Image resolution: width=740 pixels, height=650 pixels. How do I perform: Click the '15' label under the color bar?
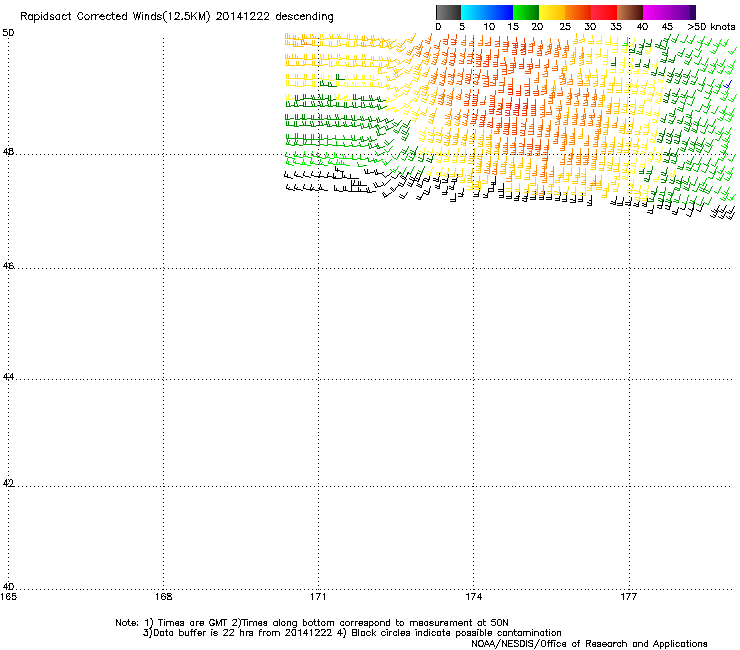pyautogui.click(x=513, y=27)
